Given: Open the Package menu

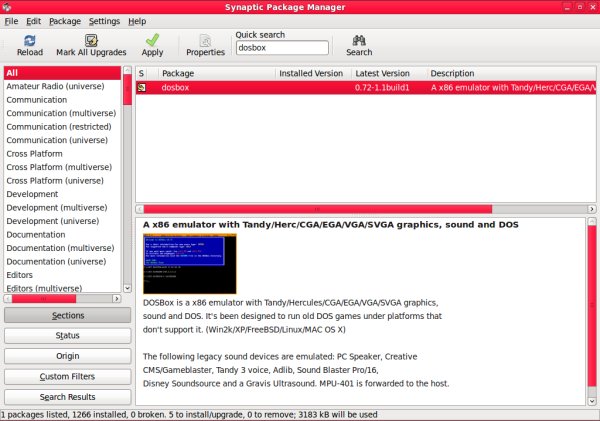Looking at the screenshot, I should [65, 21].
